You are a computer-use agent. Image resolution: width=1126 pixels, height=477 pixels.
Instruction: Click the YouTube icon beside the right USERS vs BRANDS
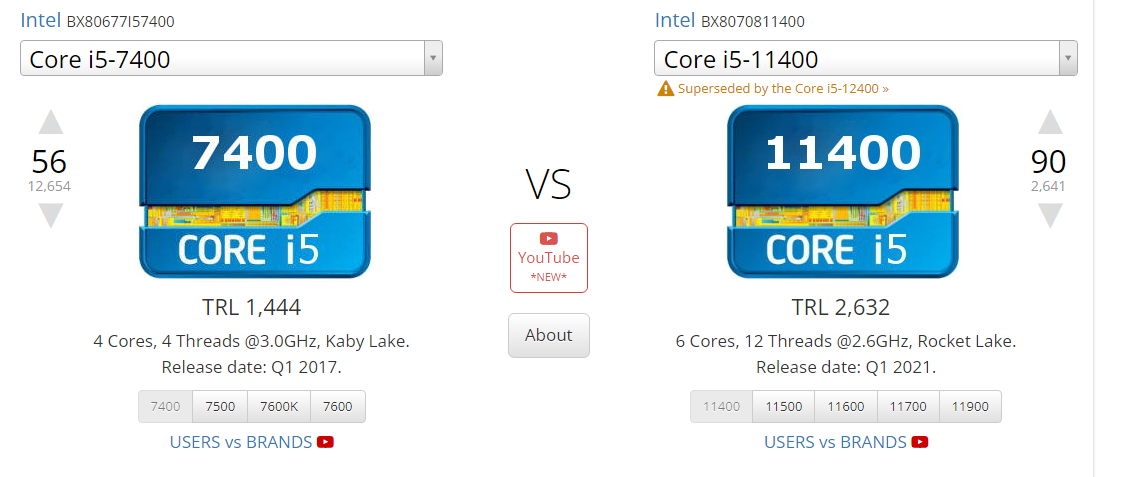[920, 442]
